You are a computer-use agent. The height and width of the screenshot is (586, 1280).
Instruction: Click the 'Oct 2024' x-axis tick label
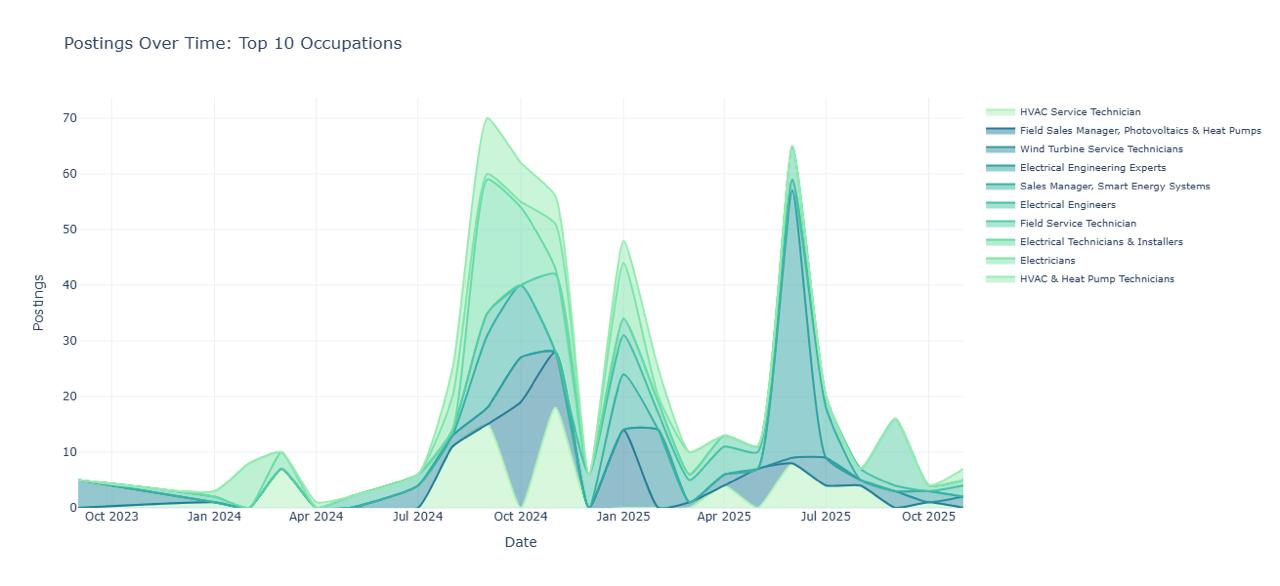click(x=520, y=517)
